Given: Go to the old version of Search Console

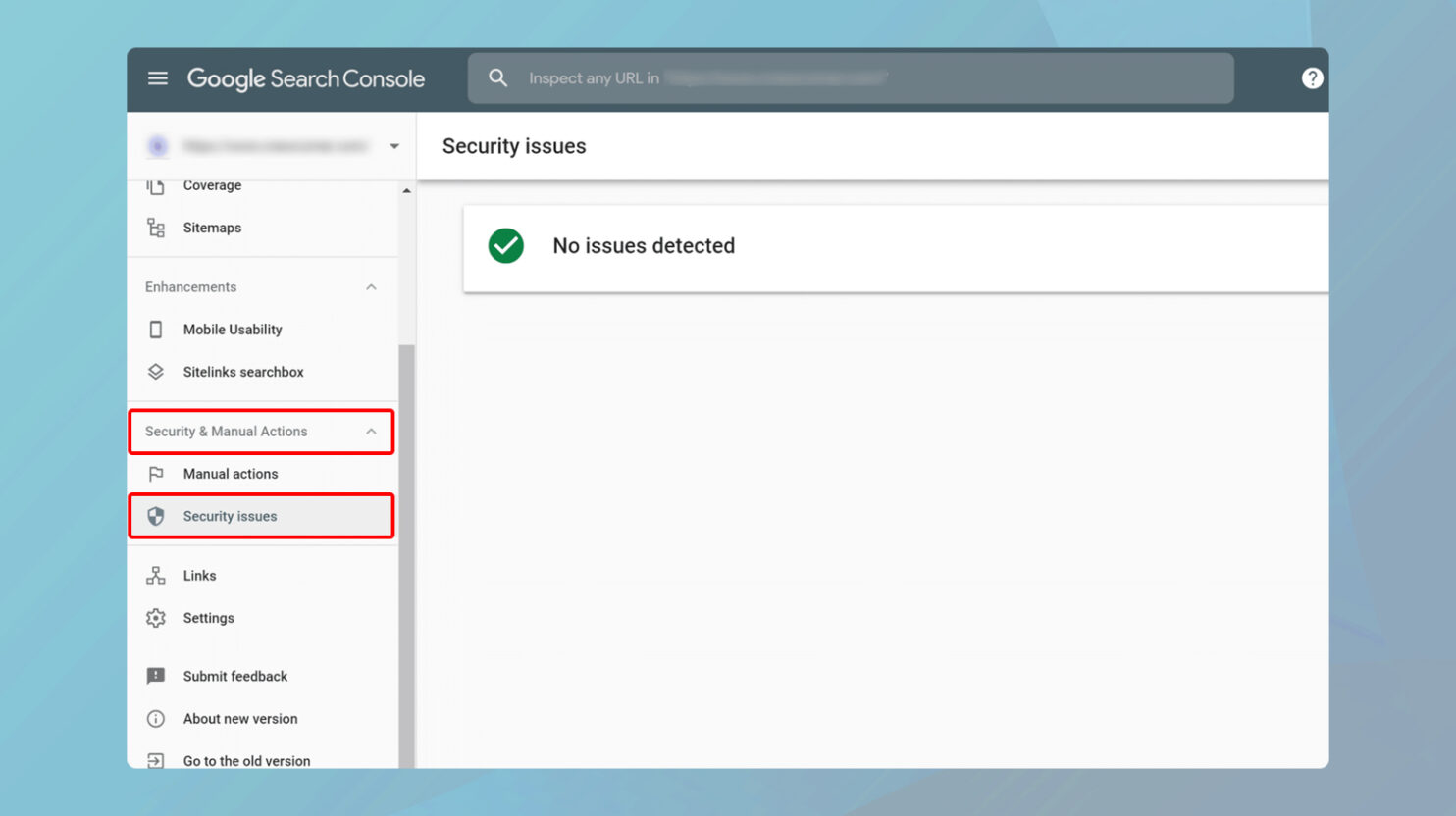Looking at the screenshot, I should click(x=245, y=760).
